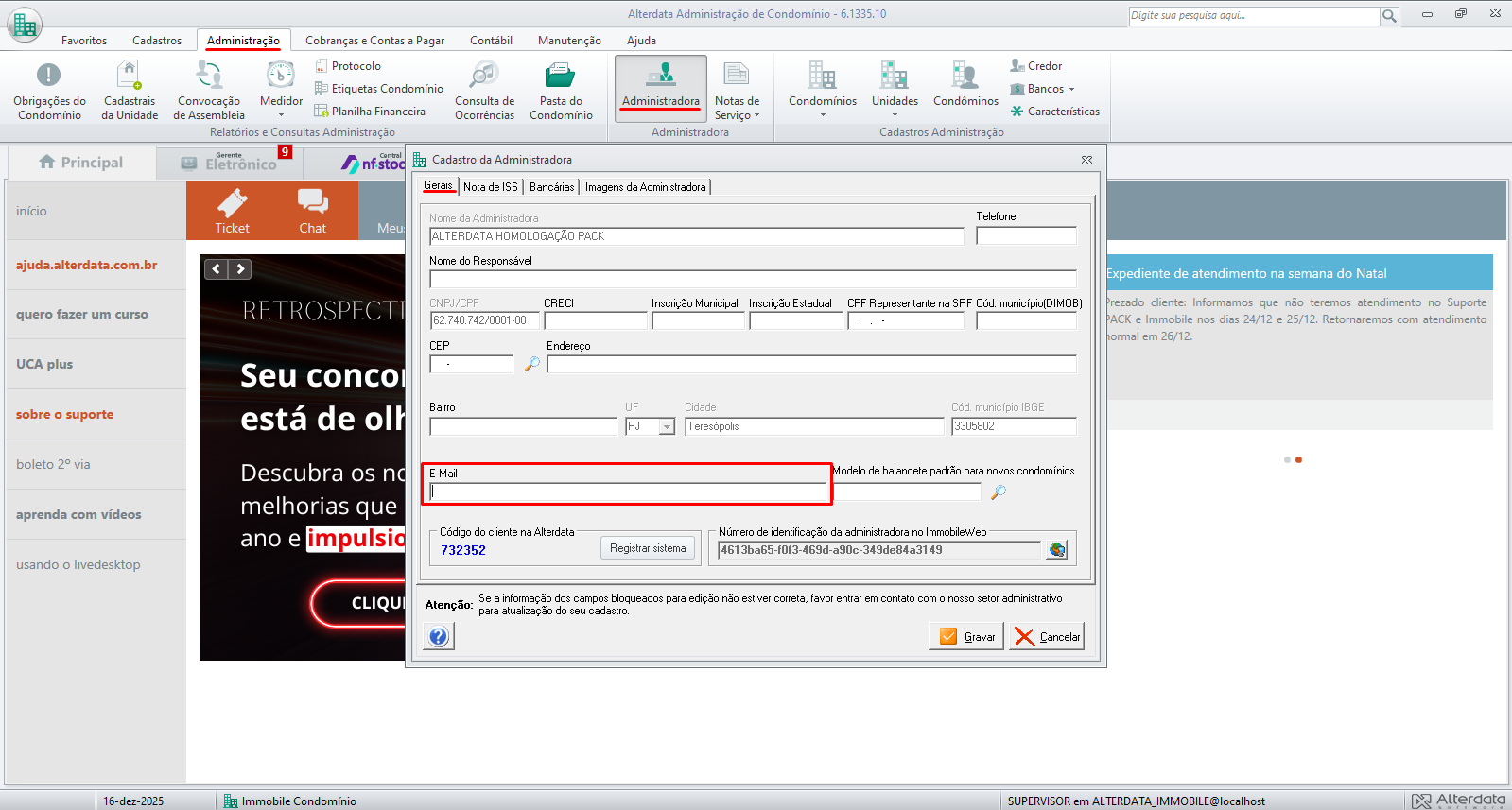Image resolution: width=1512 pixels, height=810 pixels.
Task: Open Notas de Serviço
Action: [737, 91]
